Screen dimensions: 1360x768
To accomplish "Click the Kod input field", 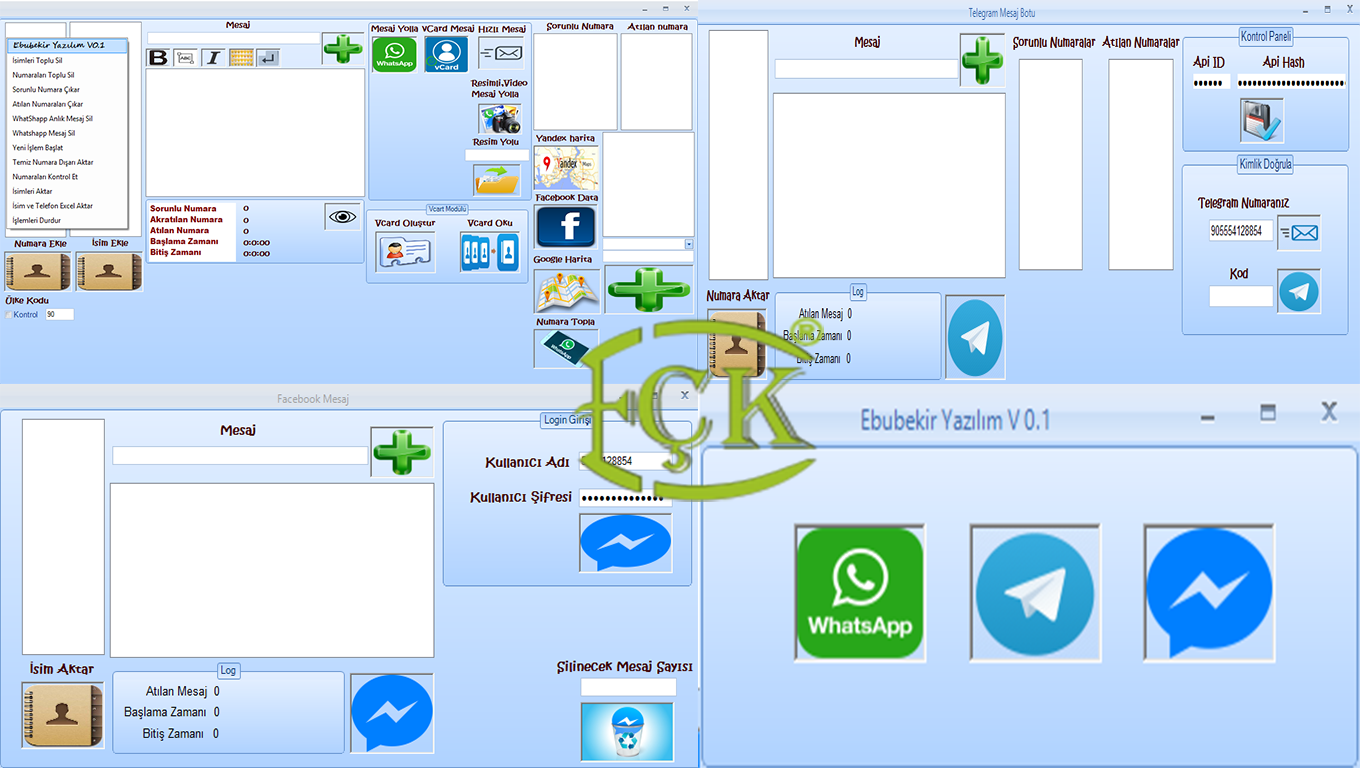I will 1241,296.
